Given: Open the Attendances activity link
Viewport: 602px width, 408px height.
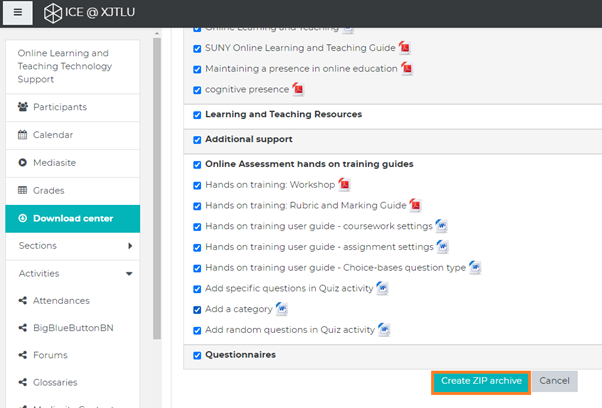Looking at the screenshot, I should click(x=61, y=301).
